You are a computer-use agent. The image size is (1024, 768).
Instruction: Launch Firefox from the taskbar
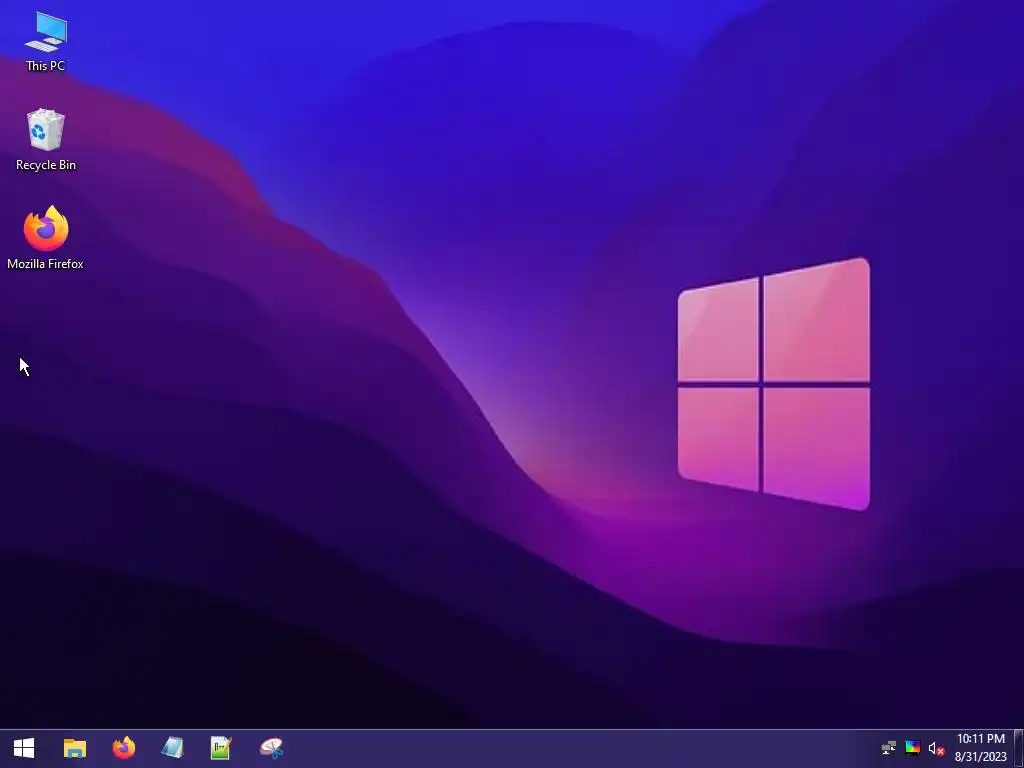[123, 748]
